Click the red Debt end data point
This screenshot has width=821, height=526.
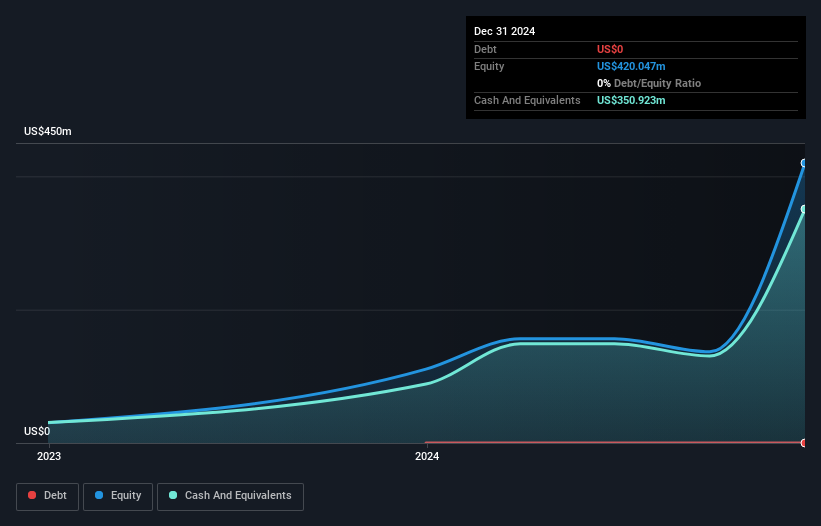coord(804,443)
